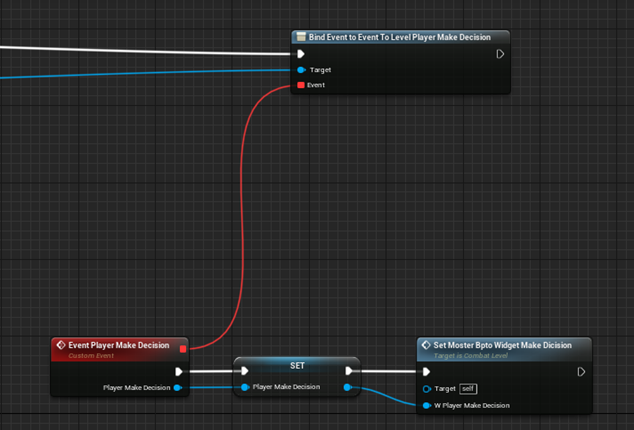
Task: Click the Player Make Decision output pin on custom event
Action: pyautogui.click(x=178, y=388)
